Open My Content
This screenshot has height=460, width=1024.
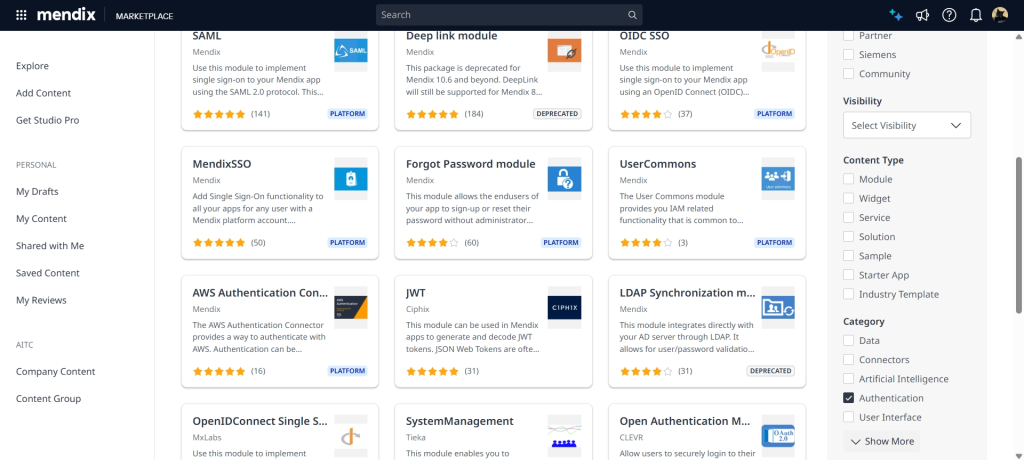[x=41, y=219]
